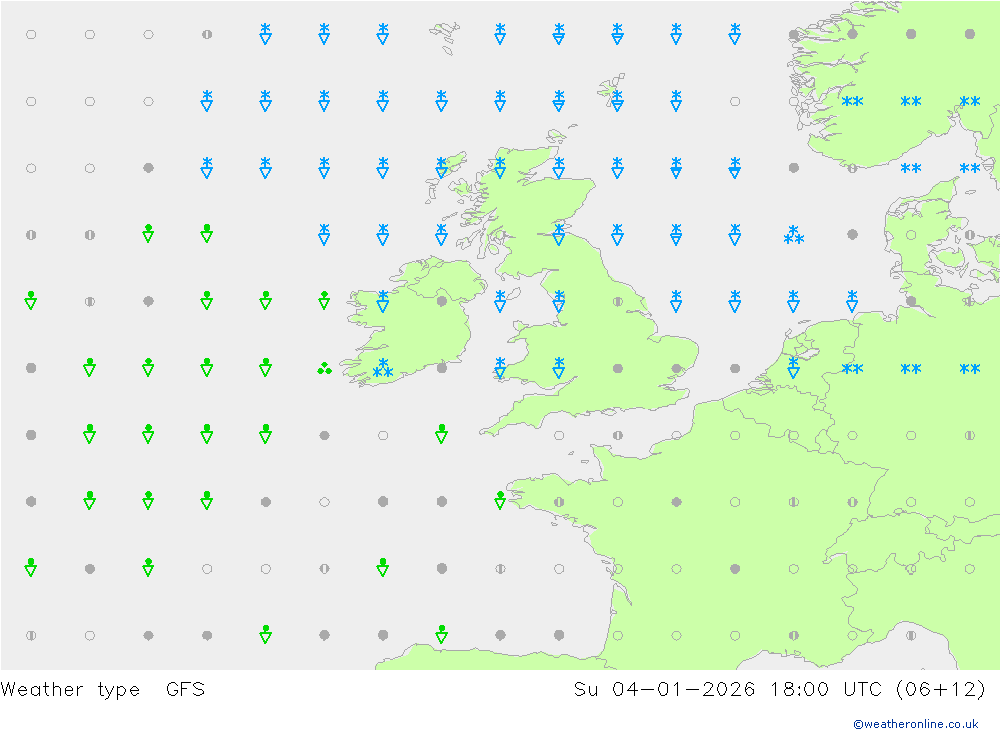Click the green rain shower symbol at Brittany's tip
The image size is (1000, 733).
click(500, 500)
